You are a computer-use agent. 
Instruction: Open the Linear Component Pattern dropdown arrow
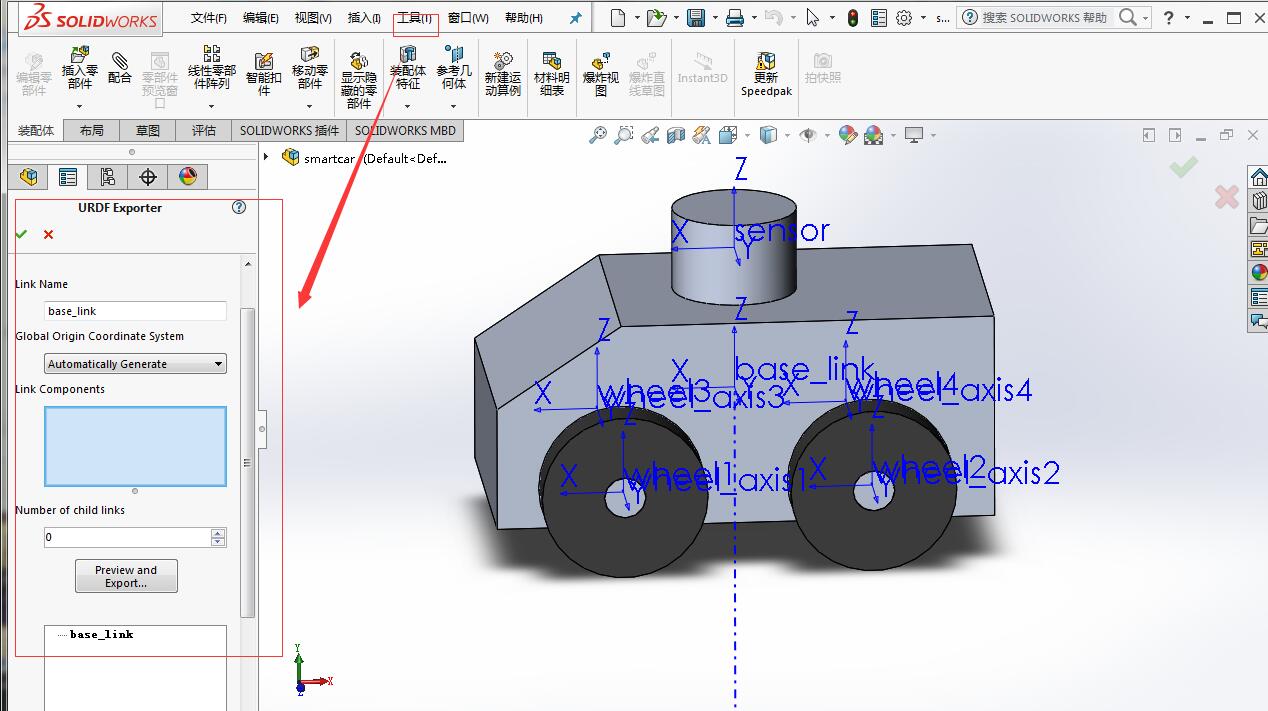[x=212, y=105]
